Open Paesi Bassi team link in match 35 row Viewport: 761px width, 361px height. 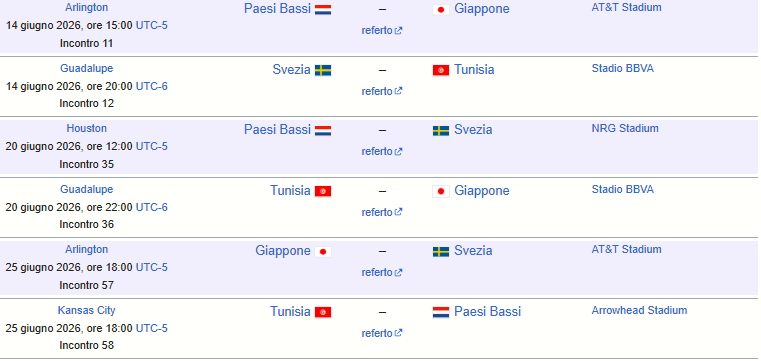[277, 130]
